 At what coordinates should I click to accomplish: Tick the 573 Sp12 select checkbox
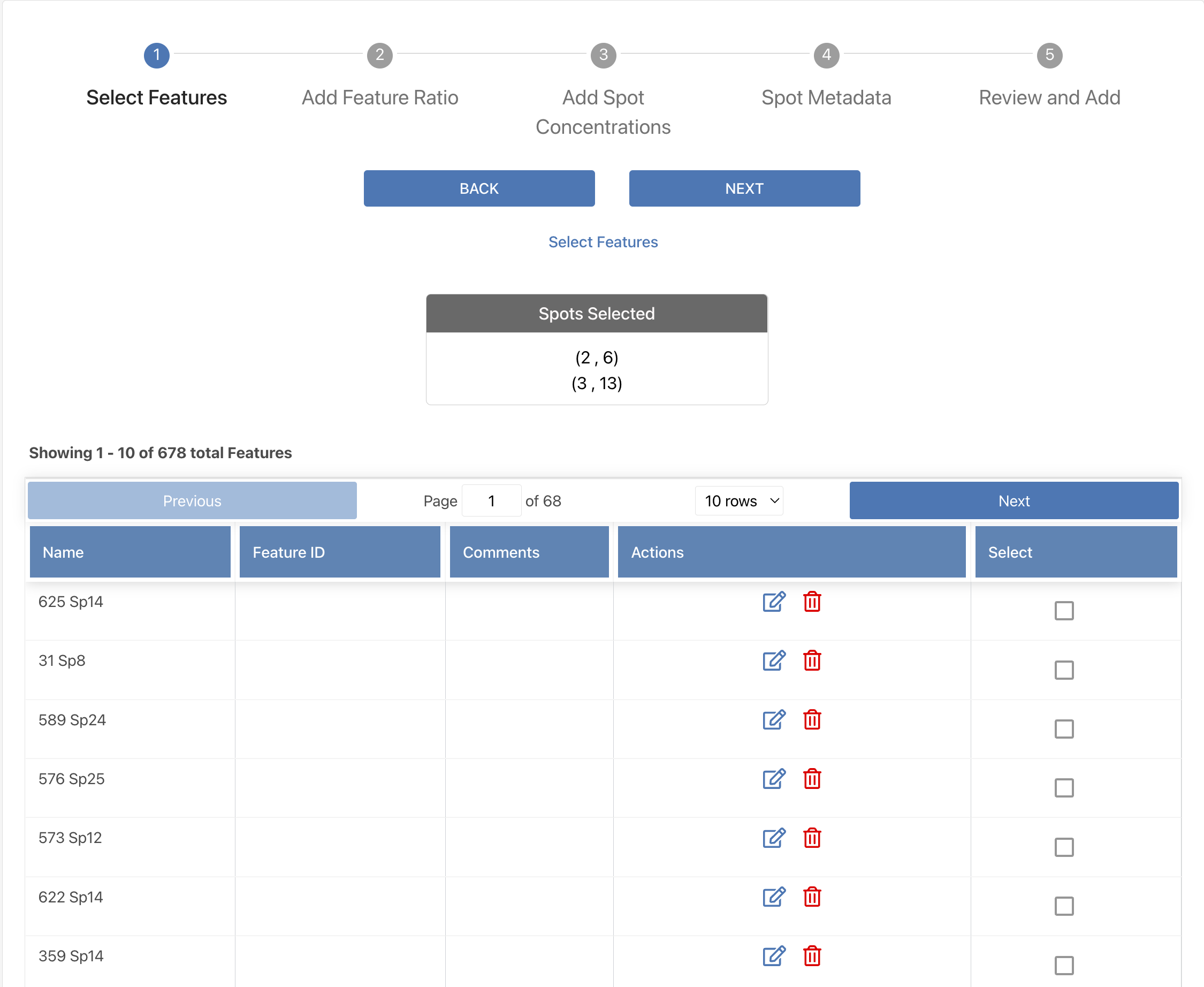(1064, 847)
